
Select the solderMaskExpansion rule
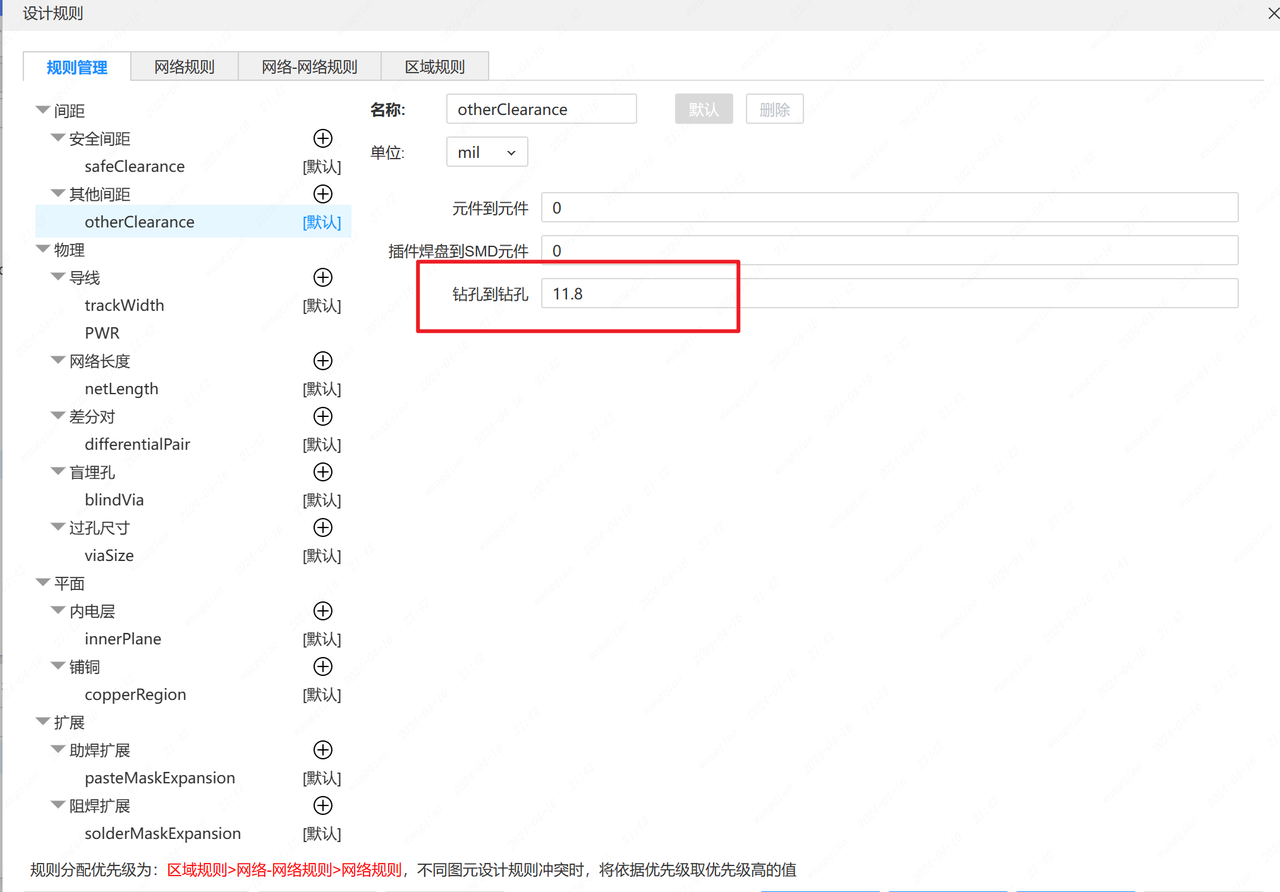click(x=163, y=833)
